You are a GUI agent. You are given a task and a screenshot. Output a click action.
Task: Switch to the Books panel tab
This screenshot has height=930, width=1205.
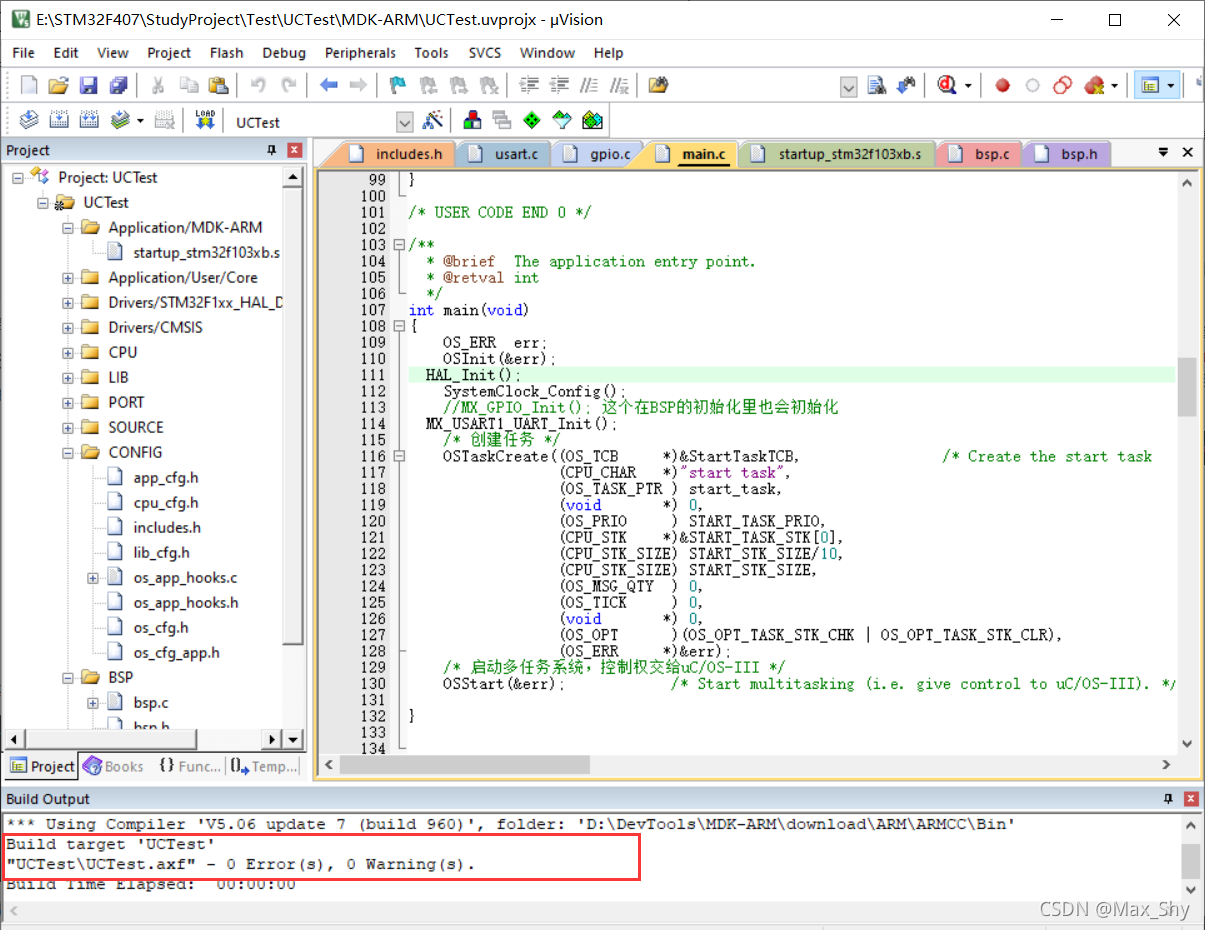click(114, 766)
